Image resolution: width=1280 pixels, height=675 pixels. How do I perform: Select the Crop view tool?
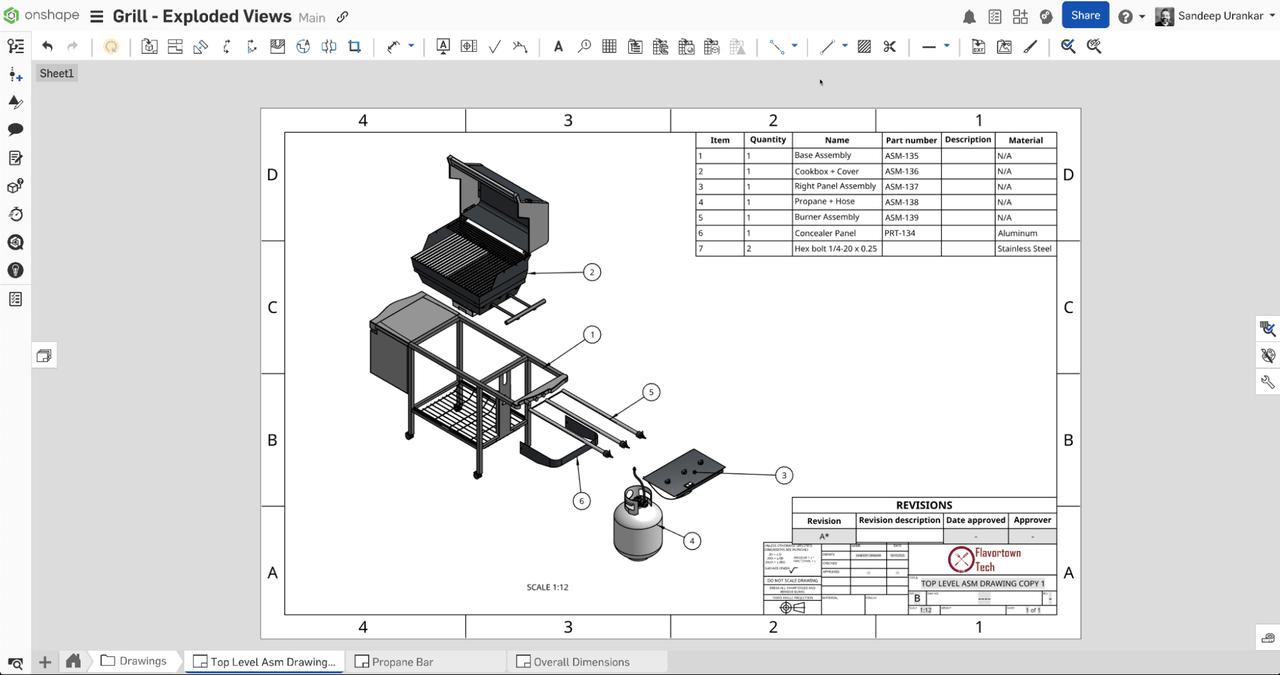[354, 46]
